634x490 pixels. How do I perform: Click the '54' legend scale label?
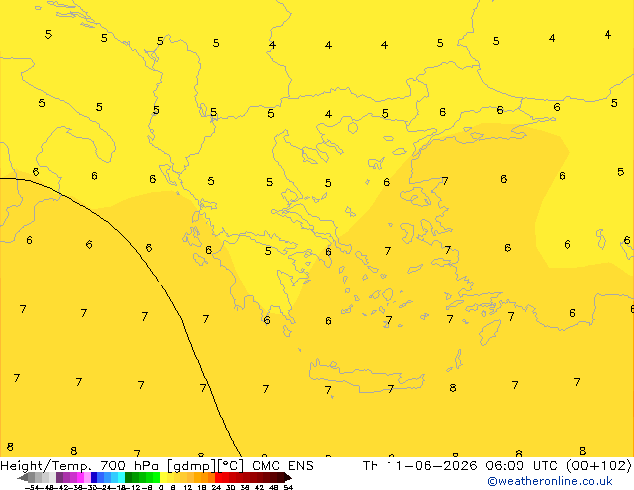pos(288,487)
